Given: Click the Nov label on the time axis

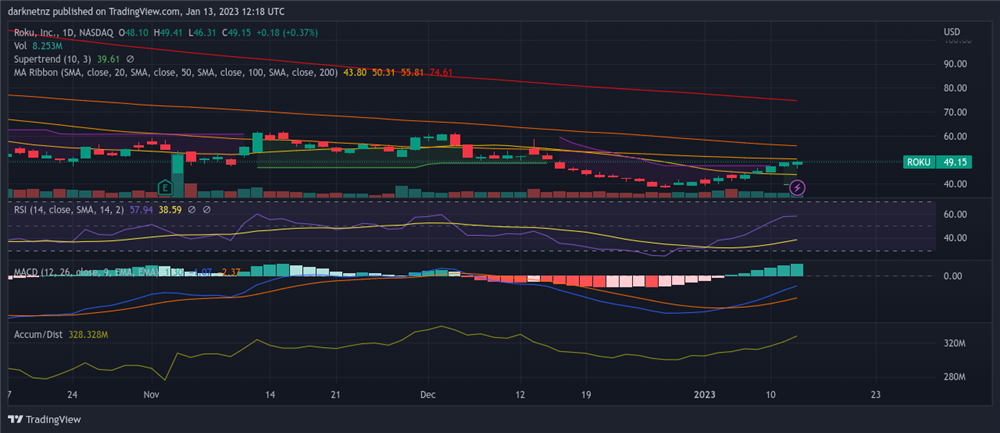Looking at the screenshot, I should click(151, 394).
